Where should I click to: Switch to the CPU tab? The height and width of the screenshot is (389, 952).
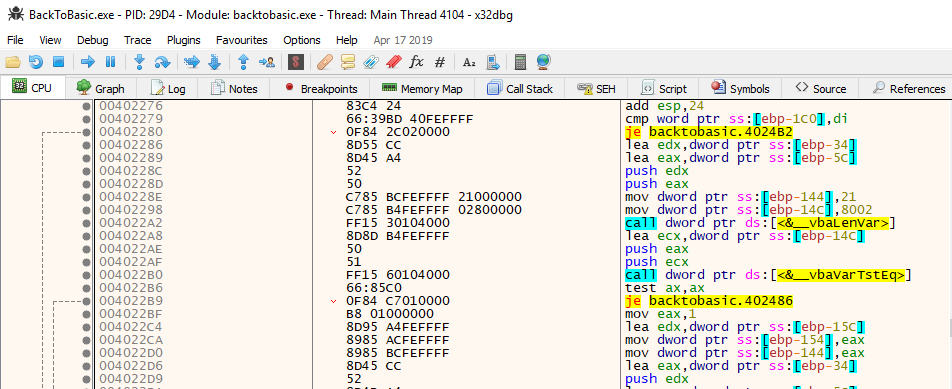(x=33, y=88)
